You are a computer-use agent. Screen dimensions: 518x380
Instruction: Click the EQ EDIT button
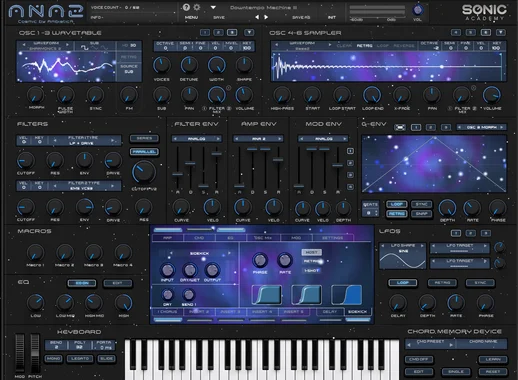(117, 283)
